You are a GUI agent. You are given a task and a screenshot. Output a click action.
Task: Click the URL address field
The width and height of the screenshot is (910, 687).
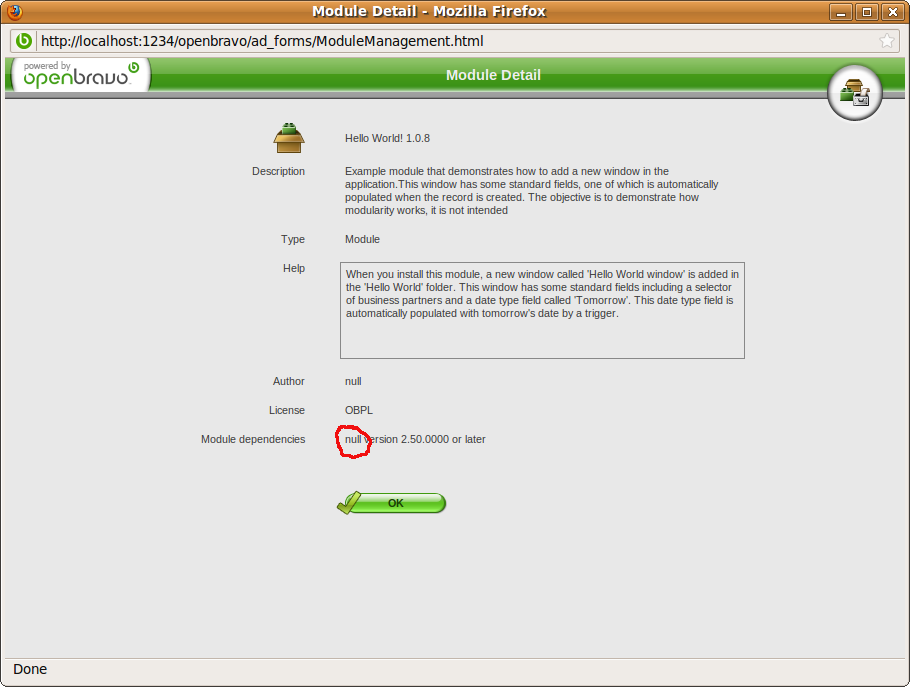(x=456, y=41)
